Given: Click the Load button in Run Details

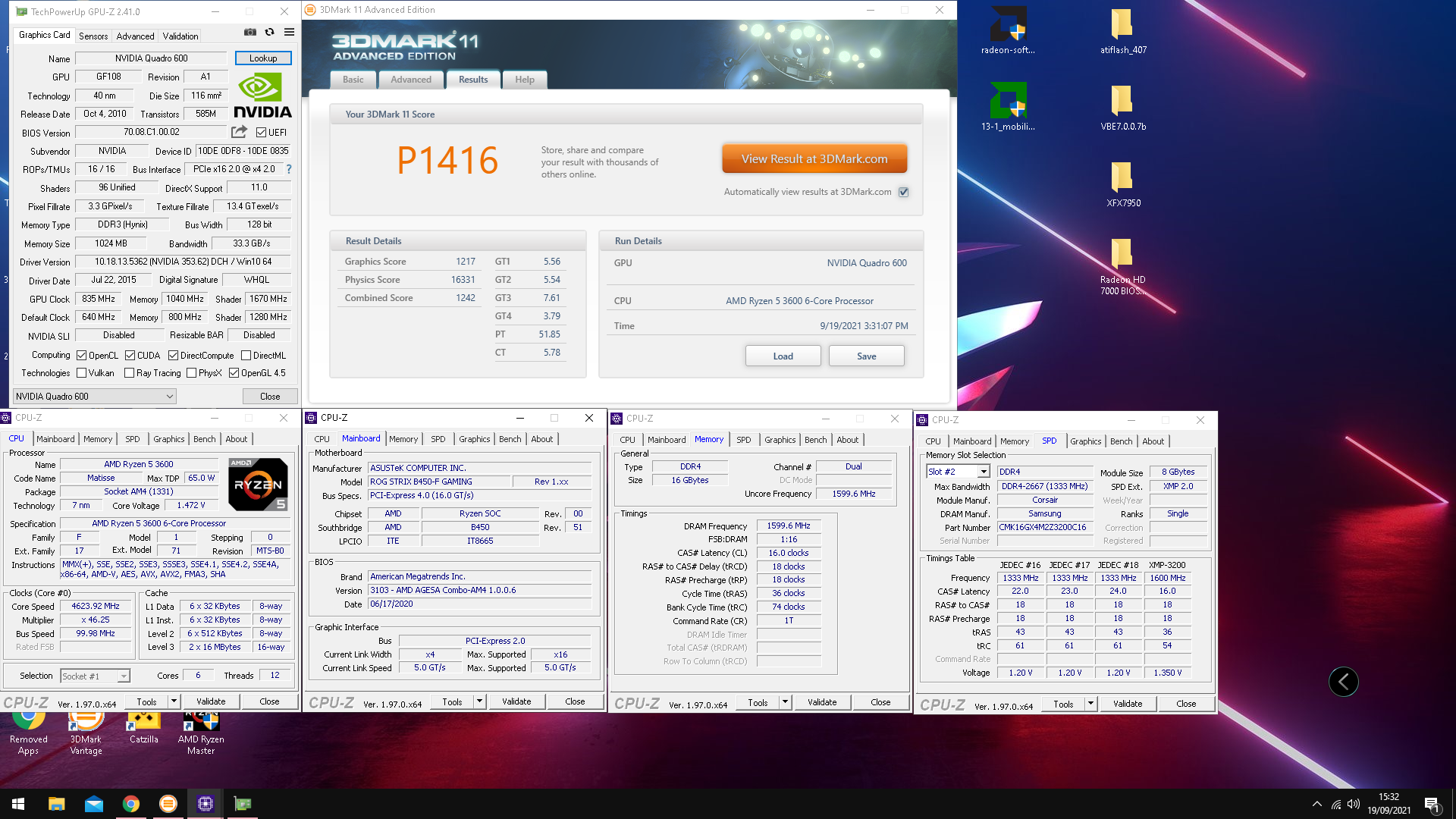Looking at the screenshot, I should click(783, 356).
